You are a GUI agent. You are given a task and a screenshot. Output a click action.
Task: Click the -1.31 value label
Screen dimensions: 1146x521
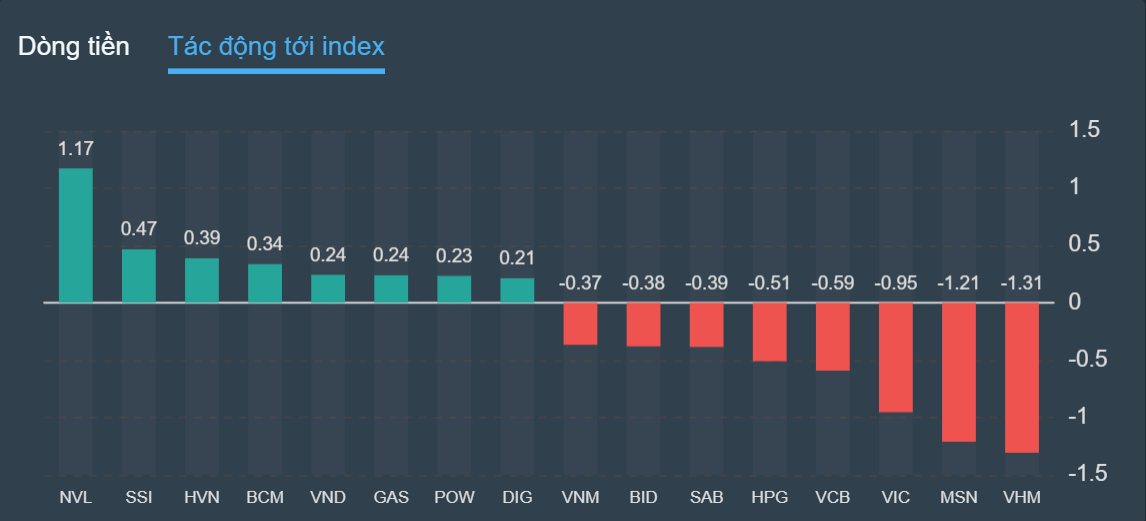pos(1022,283)
